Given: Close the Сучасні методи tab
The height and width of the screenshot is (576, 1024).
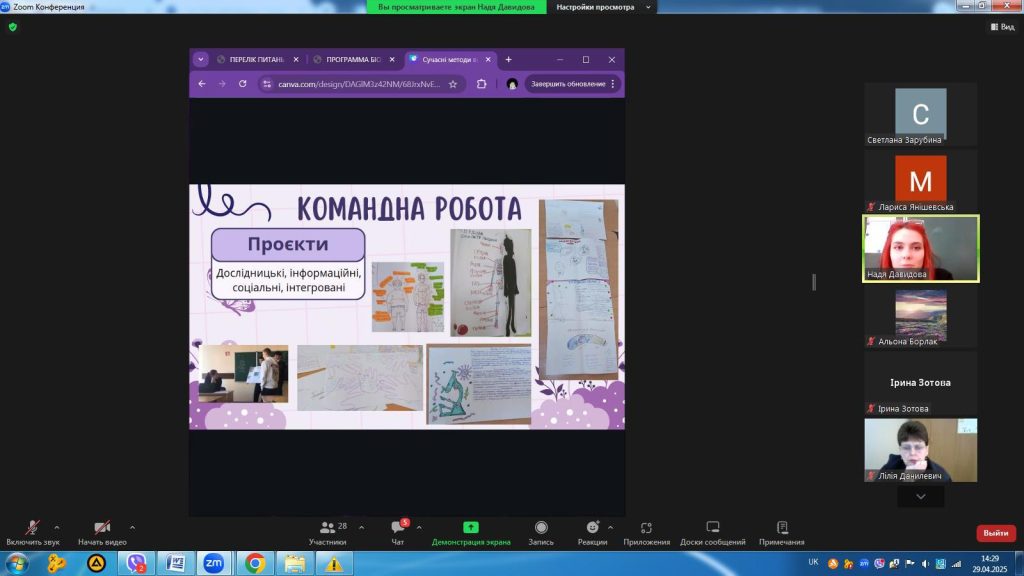Looking at the screenshot, I should (488, 59).
